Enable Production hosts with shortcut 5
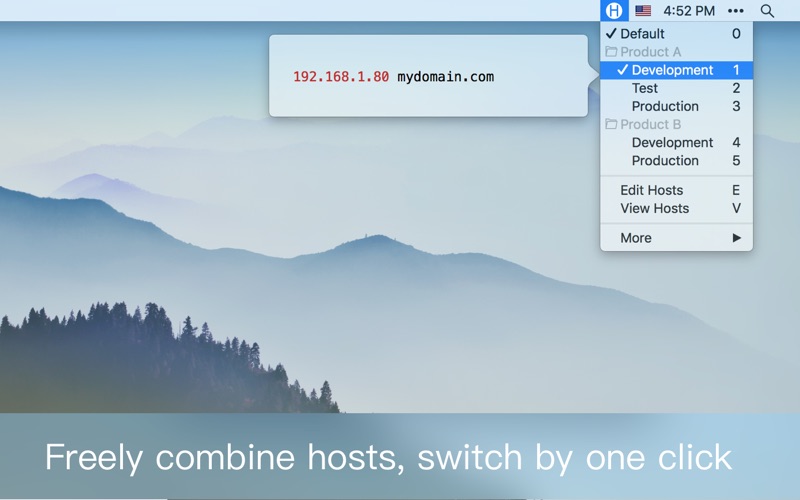The height and width of the screenshot is (500, 800). pos(665,160)
